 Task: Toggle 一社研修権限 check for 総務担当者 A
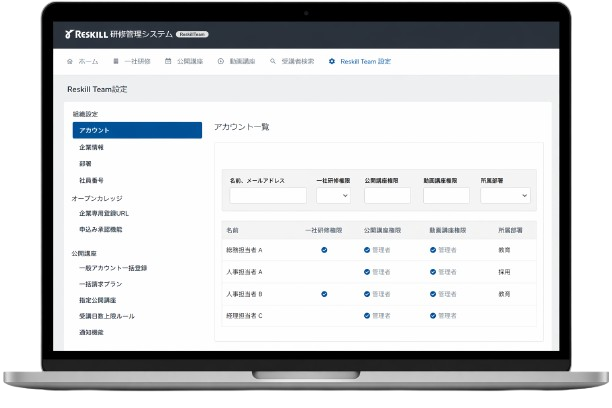[324, 249]
